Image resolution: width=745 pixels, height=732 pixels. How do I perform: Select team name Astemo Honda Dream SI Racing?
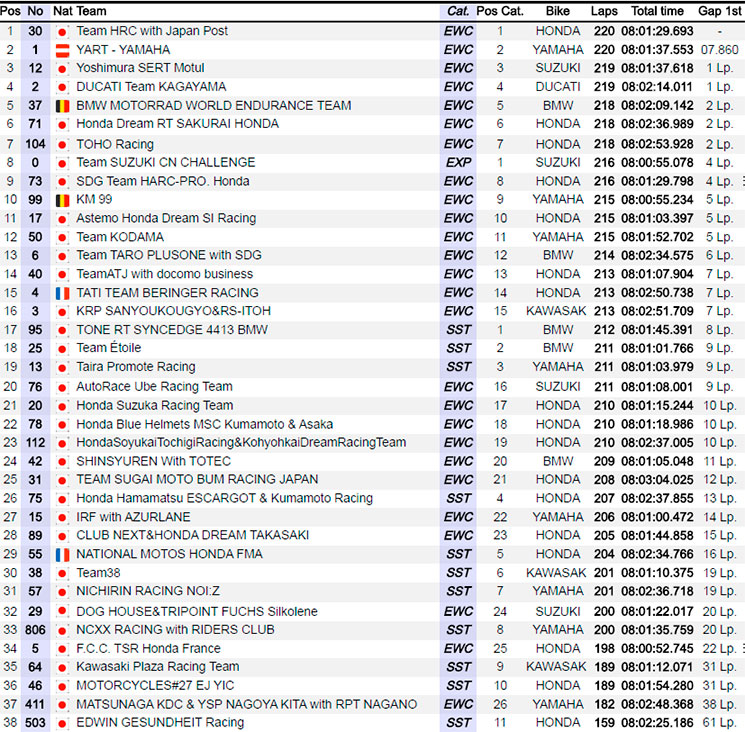(166, 219)
